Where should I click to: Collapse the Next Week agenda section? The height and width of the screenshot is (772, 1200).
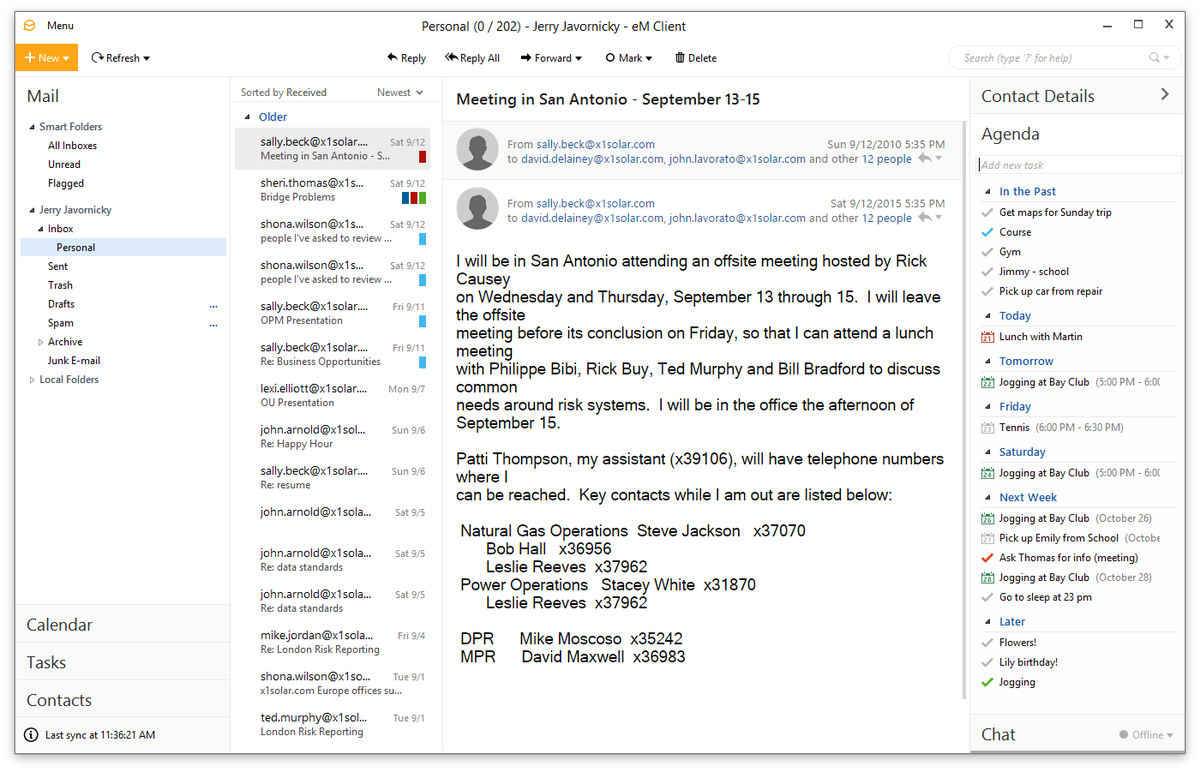[987, 497]
